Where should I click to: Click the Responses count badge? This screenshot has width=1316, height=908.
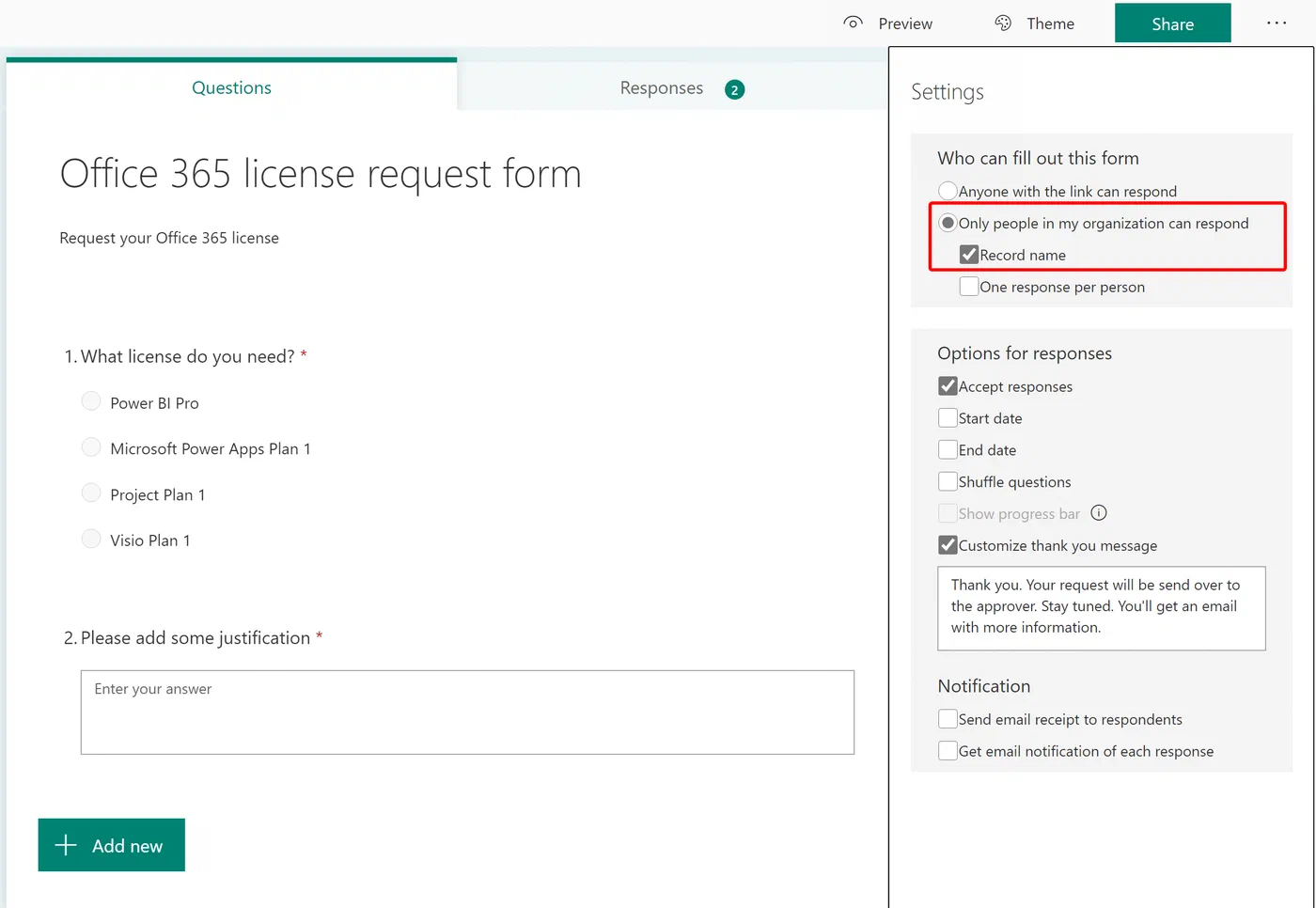point(734,89)
